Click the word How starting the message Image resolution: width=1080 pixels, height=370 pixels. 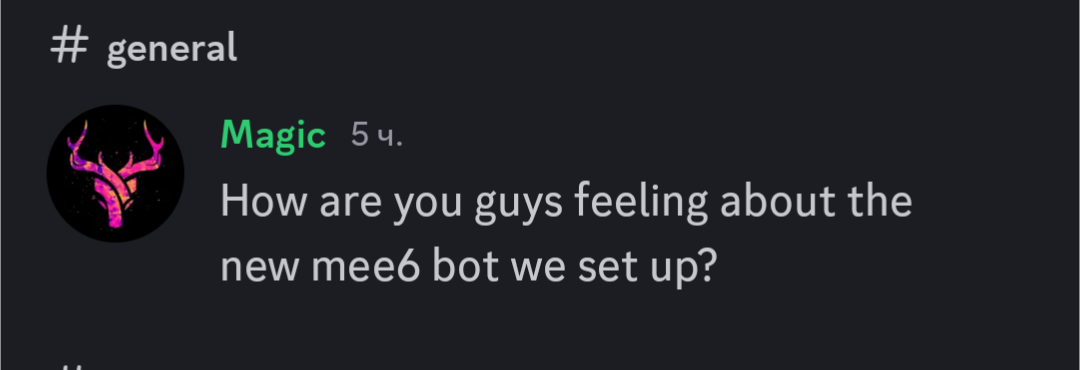click(x=263, y=202)
